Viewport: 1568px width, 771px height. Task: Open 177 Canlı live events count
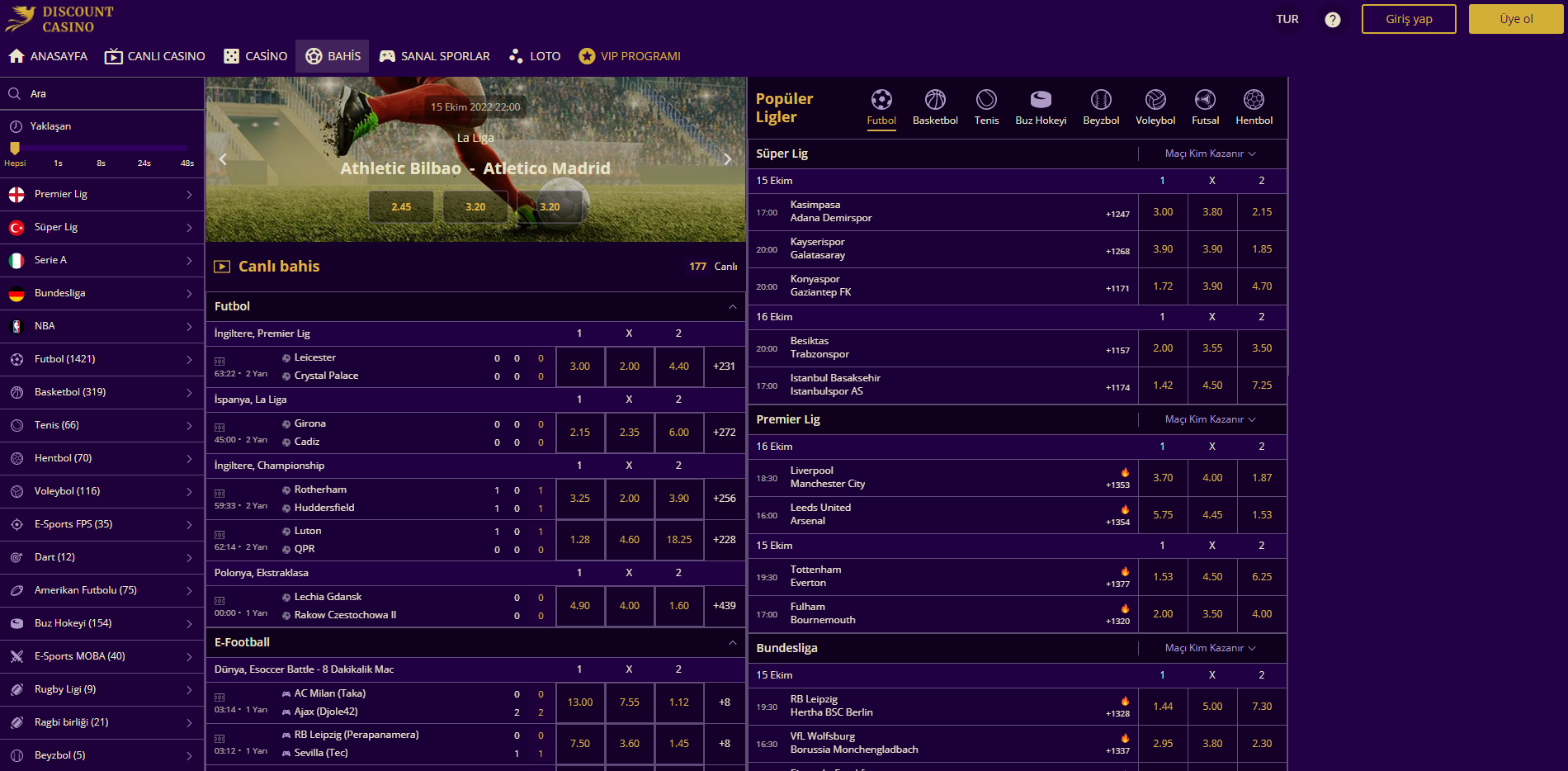[x=713, y=267]
